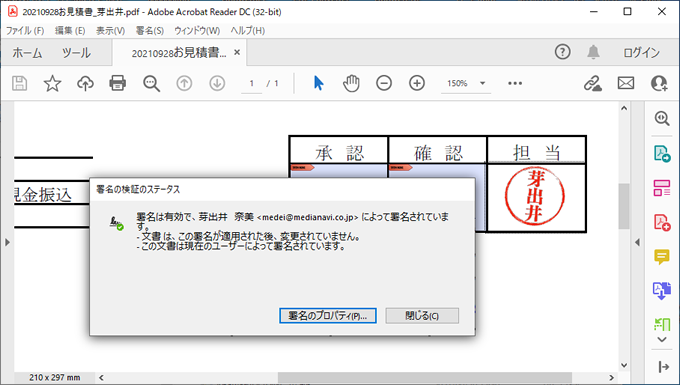Viewport: 680px width, 385px height.
Task: Click page size 210 x 297 mm
Action: 55,378
